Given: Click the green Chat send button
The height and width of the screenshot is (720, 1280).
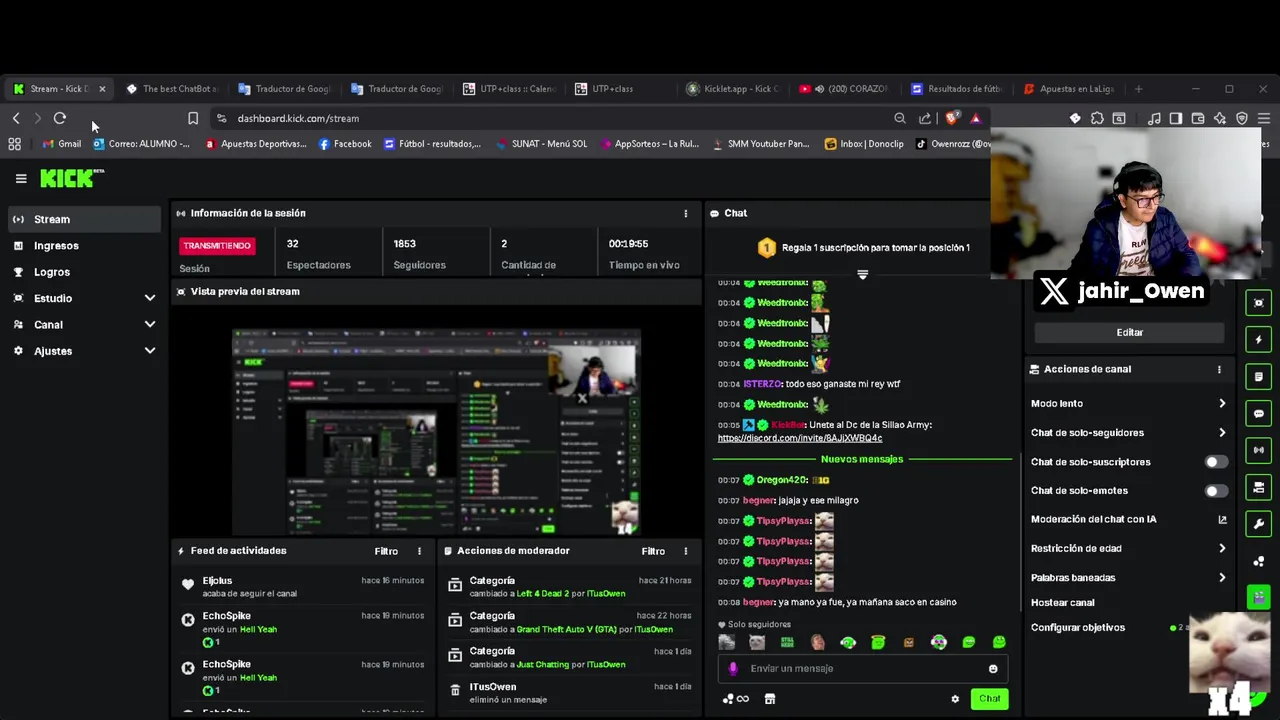Looking at the screenshot, I should [989, 699].
